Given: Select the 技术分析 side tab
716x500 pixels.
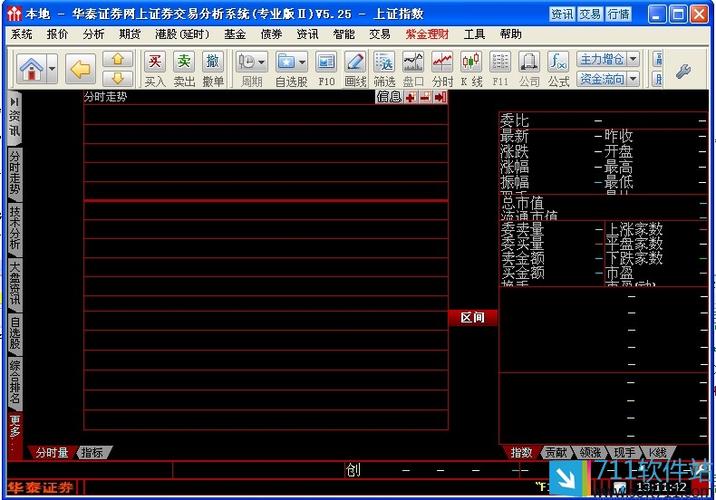Looking at the screenshot, I should [x=15, y=227].
